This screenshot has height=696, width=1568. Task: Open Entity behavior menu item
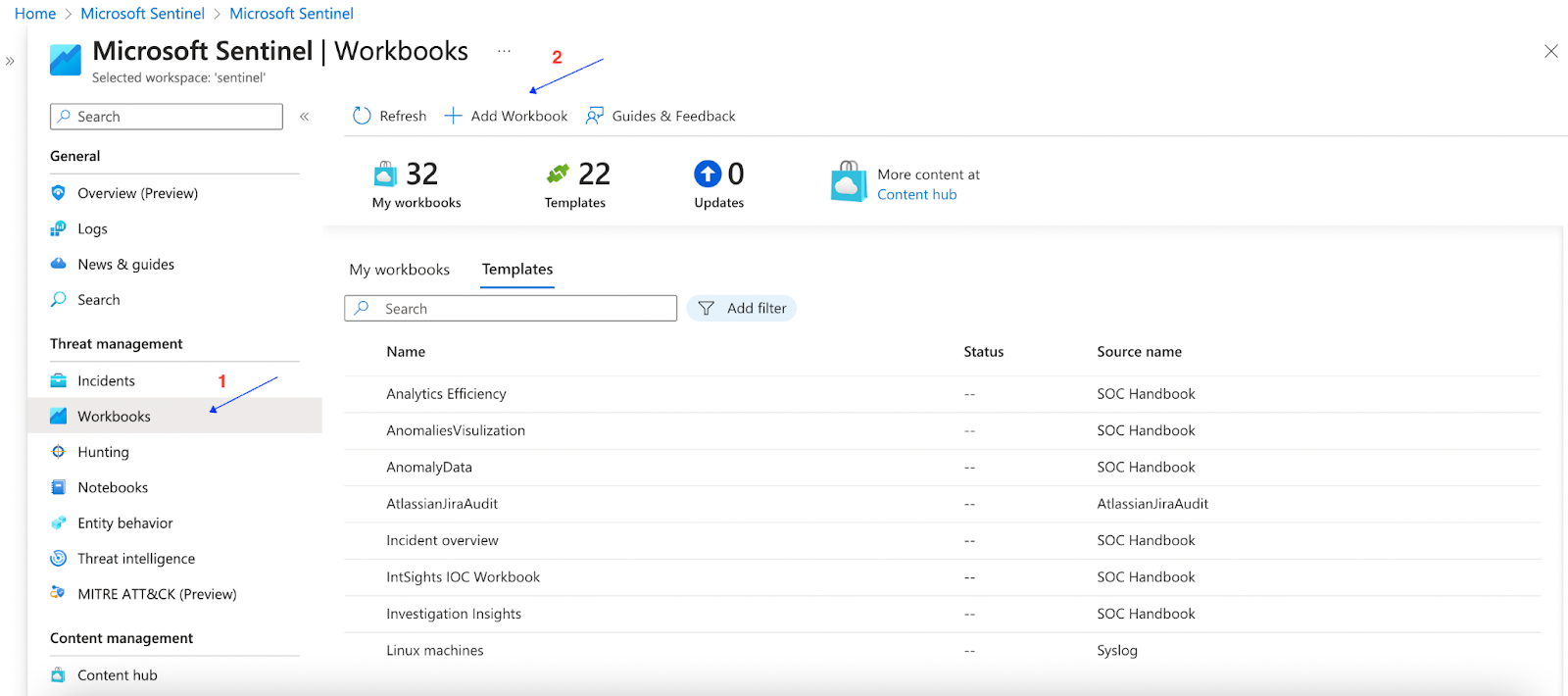[x=124, y=522]
